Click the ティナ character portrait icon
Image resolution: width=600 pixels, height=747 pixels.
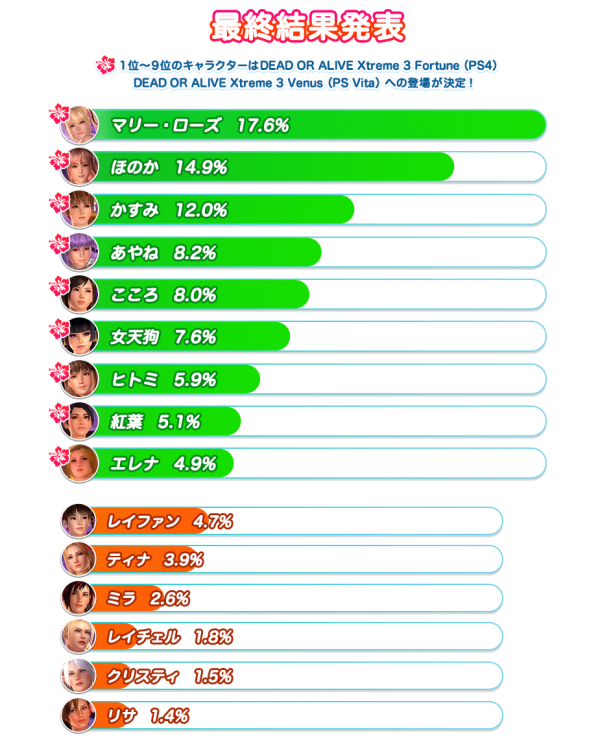(78, 560)
